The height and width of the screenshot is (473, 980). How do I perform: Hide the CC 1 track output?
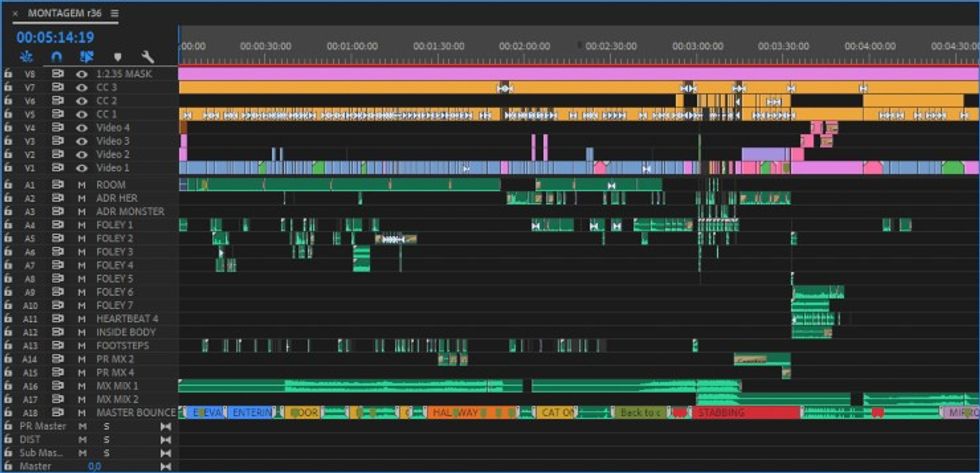(x=81, y=114)
